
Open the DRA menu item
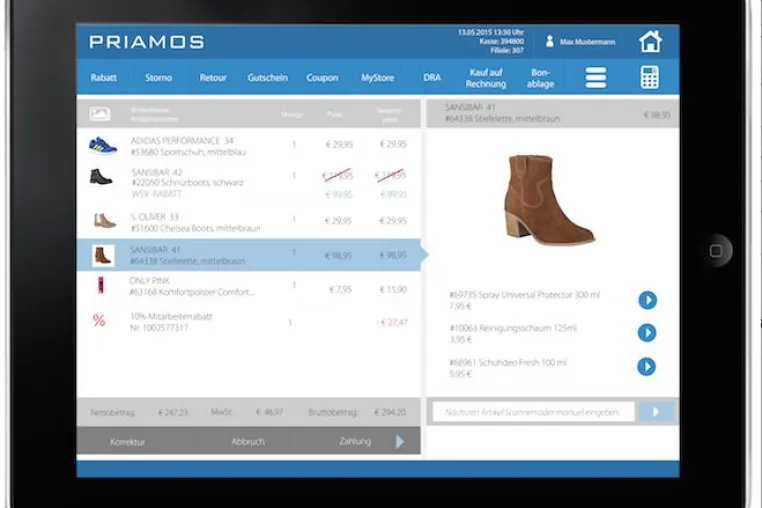tap(432, 78)
